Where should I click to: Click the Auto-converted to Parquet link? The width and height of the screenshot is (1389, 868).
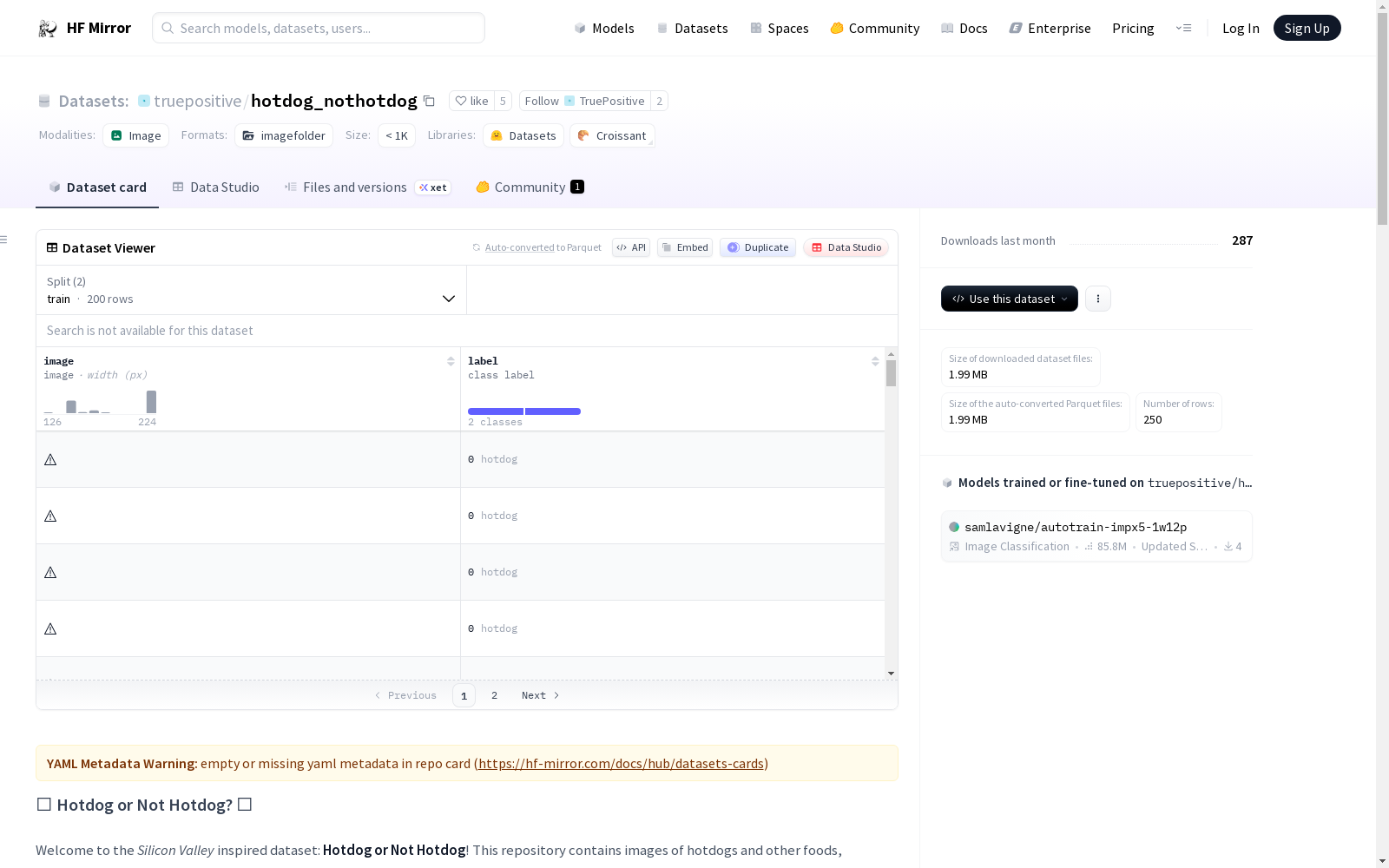pos(543,247)
